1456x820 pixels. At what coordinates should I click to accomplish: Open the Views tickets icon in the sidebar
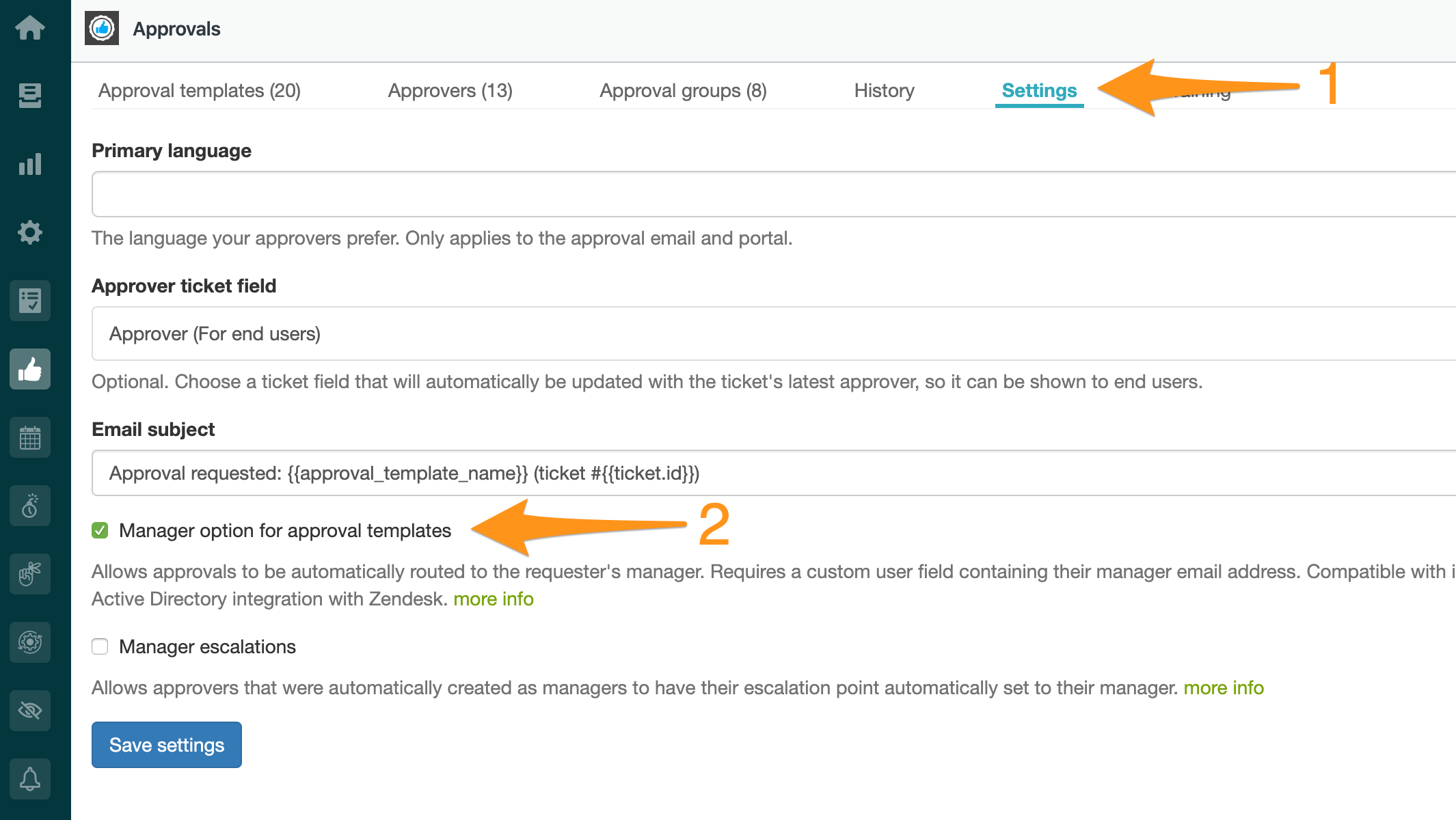(30, 96)
